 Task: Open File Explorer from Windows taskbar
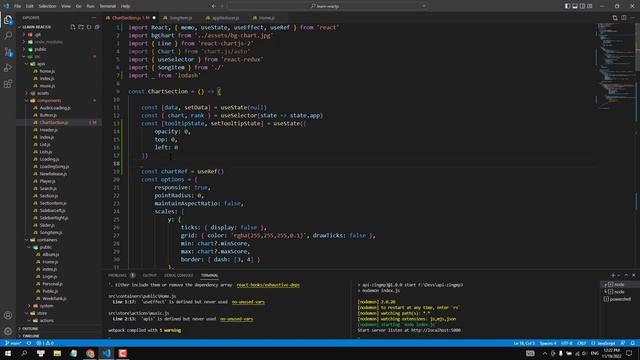coord(57,353)
